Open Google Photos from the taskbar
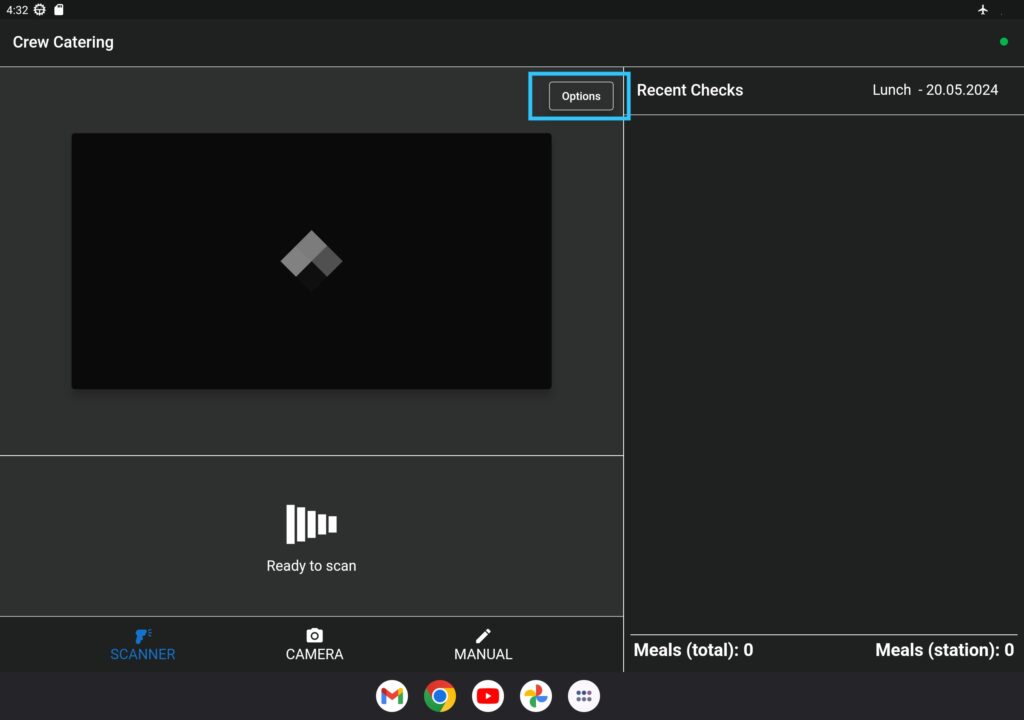The height and width of the screenshot is (720, 1024). [x=536, y=696]
